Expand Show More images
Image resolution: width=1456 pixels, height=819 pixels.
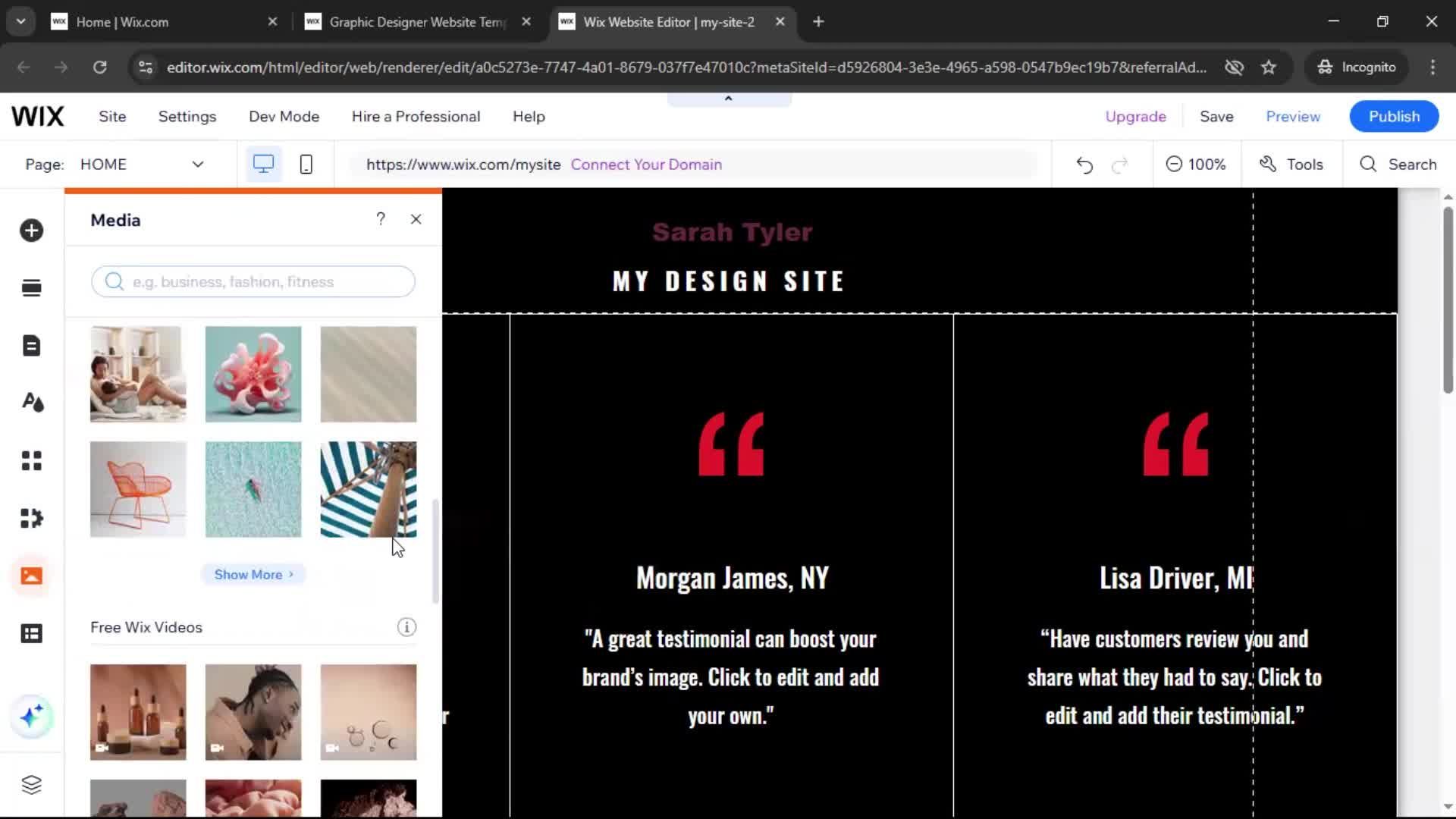(253, 575)
